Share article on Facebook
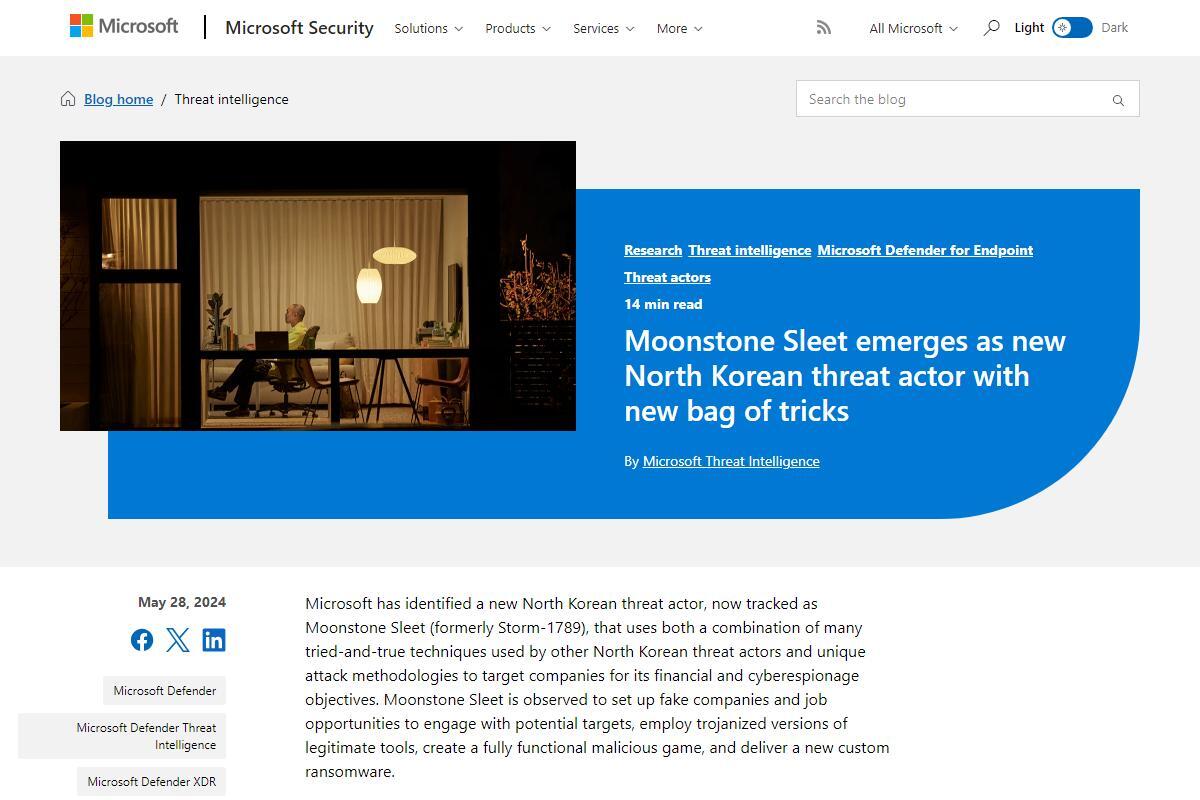Image resolution: width=1200 pixels, height=800 pixels. (142, 640)
